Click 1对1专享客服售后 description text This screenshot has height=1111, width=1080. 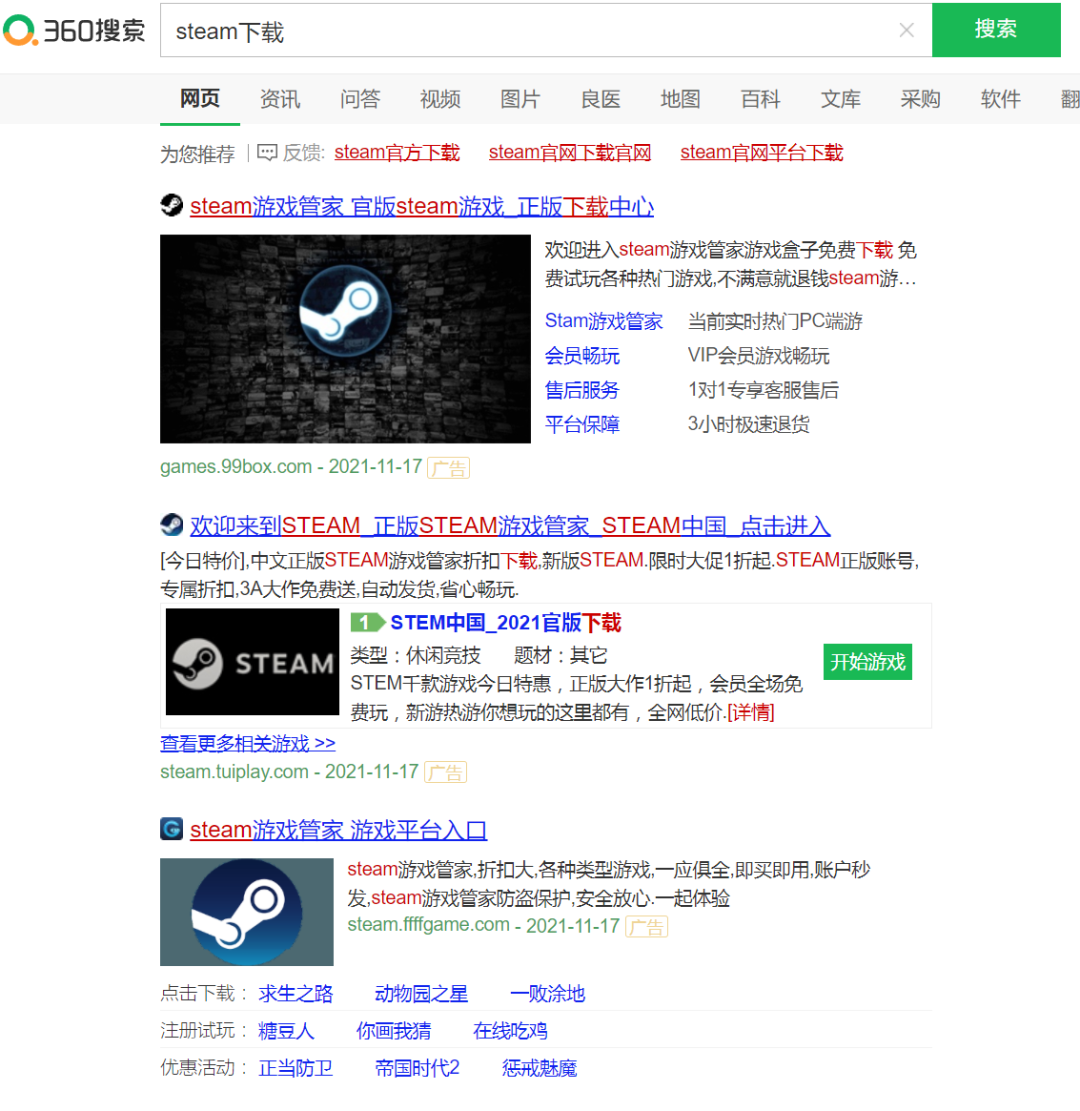[x=763, y=390]
